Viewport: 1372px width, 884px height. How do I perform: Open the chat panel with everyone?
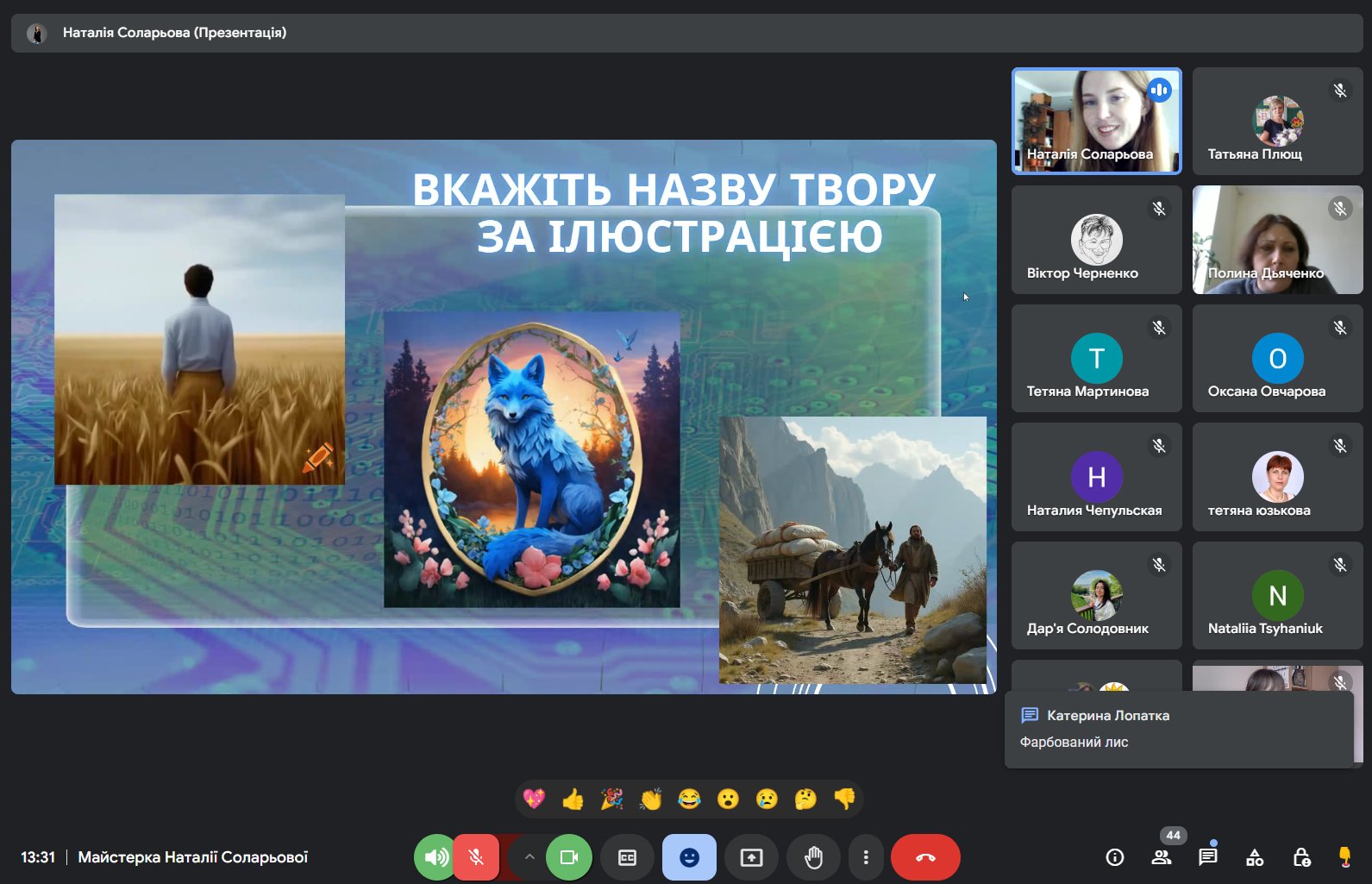click(1208, 857)
